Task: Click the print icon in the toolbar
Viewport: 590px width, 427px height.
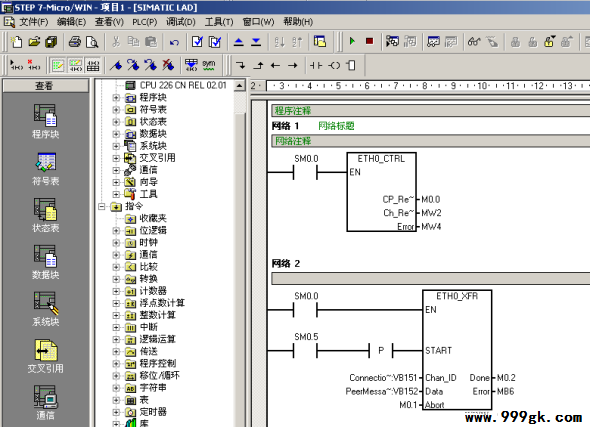Action: click(x=75, y=42)
